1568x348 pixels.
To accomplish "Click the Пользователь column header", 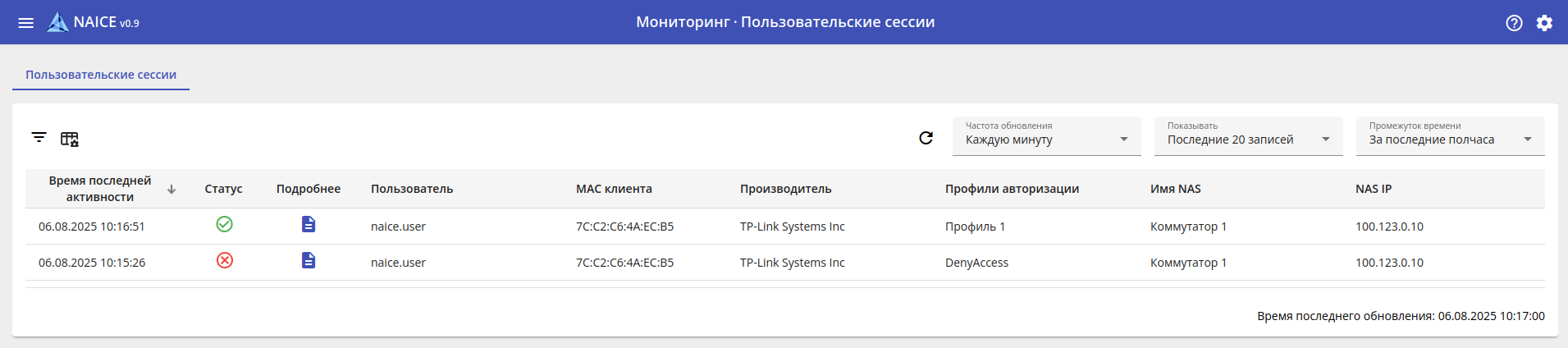I will (x=412, y=189).
